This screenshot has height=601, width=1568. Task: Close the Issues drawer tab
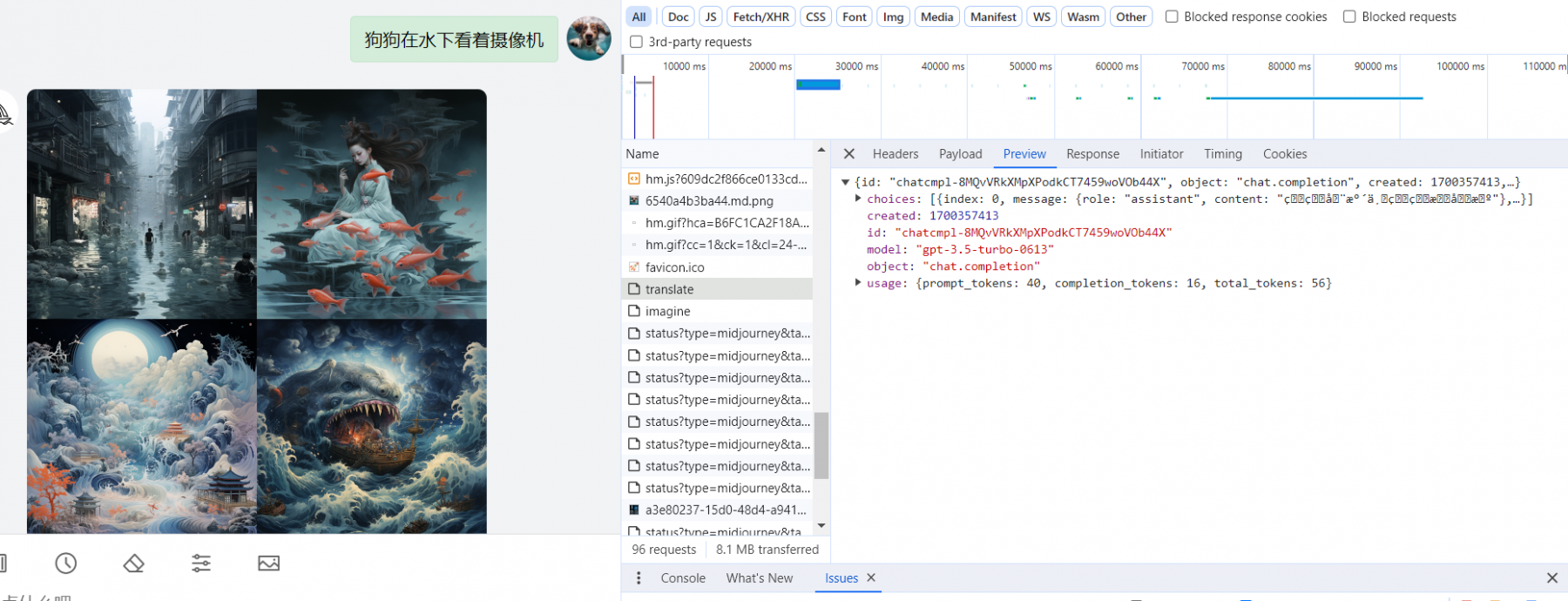click(x=871, y=577)
